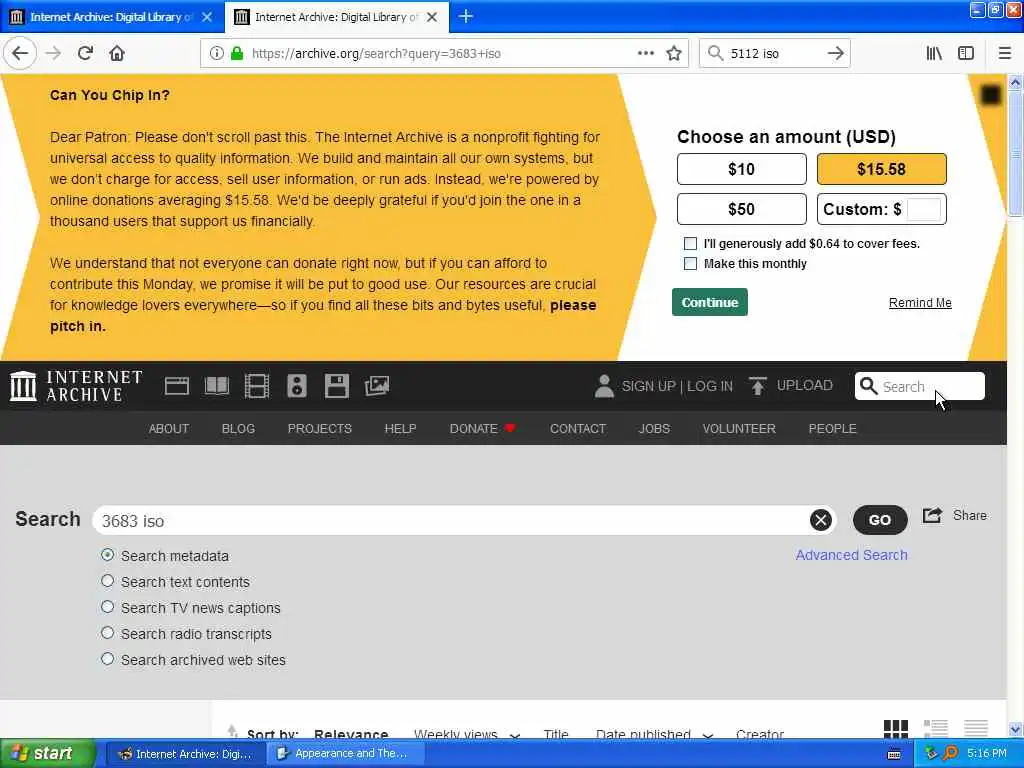Screen dimensions: 1024x768
Task: Enable Make this monthly checkbox
Action: tap(690, 263)
